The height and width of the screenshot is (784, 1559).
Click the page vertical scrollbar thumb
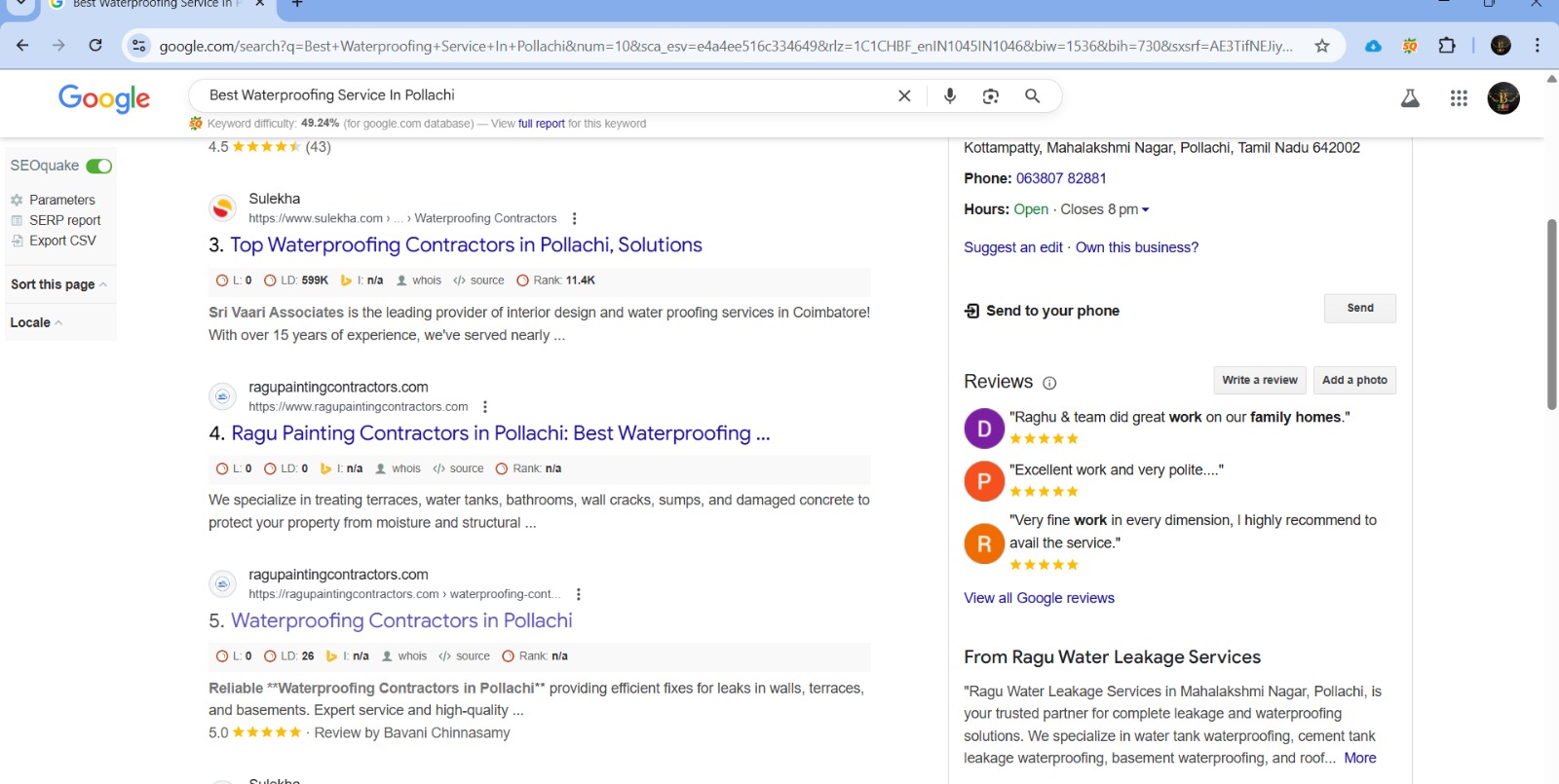pos(1551,312)
